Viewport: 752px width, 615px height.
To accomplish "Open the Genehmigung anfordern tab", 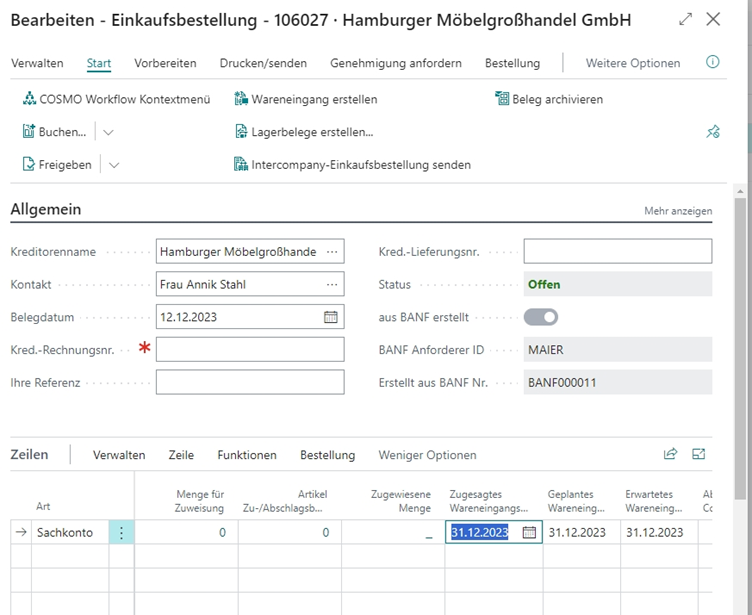I will tap(396, 63).
